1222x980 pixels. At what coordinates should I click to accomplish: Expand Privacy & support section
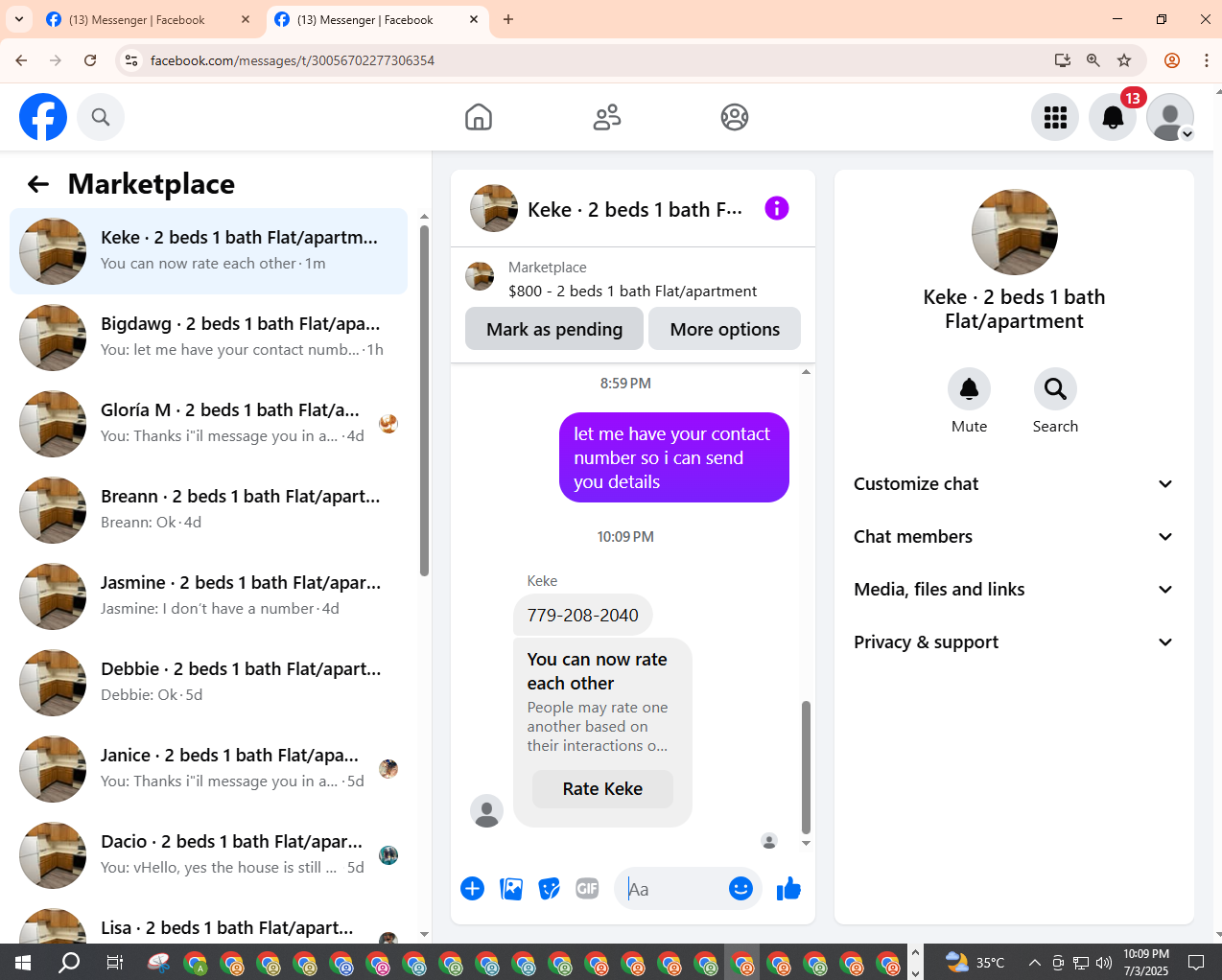click(x=1014, y=642)
